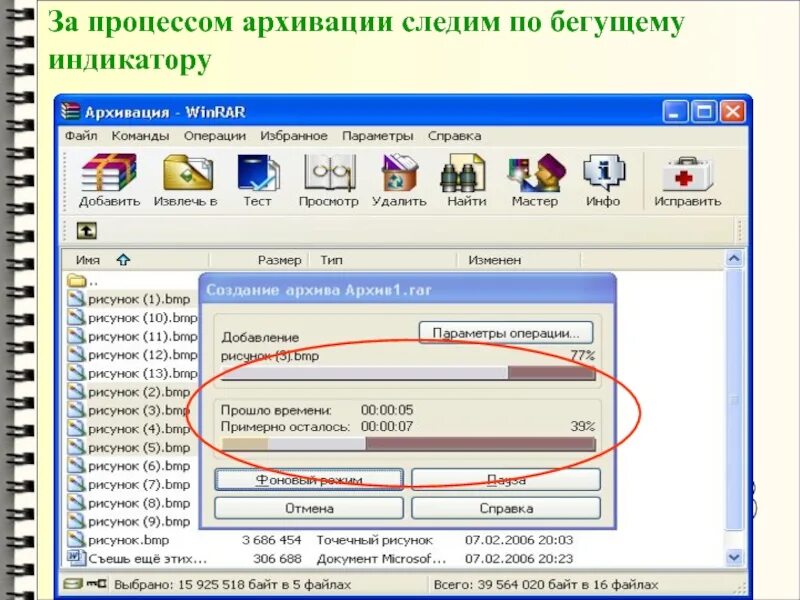
Task: Click the Найти binoculars icon
Action: (463, 173)
